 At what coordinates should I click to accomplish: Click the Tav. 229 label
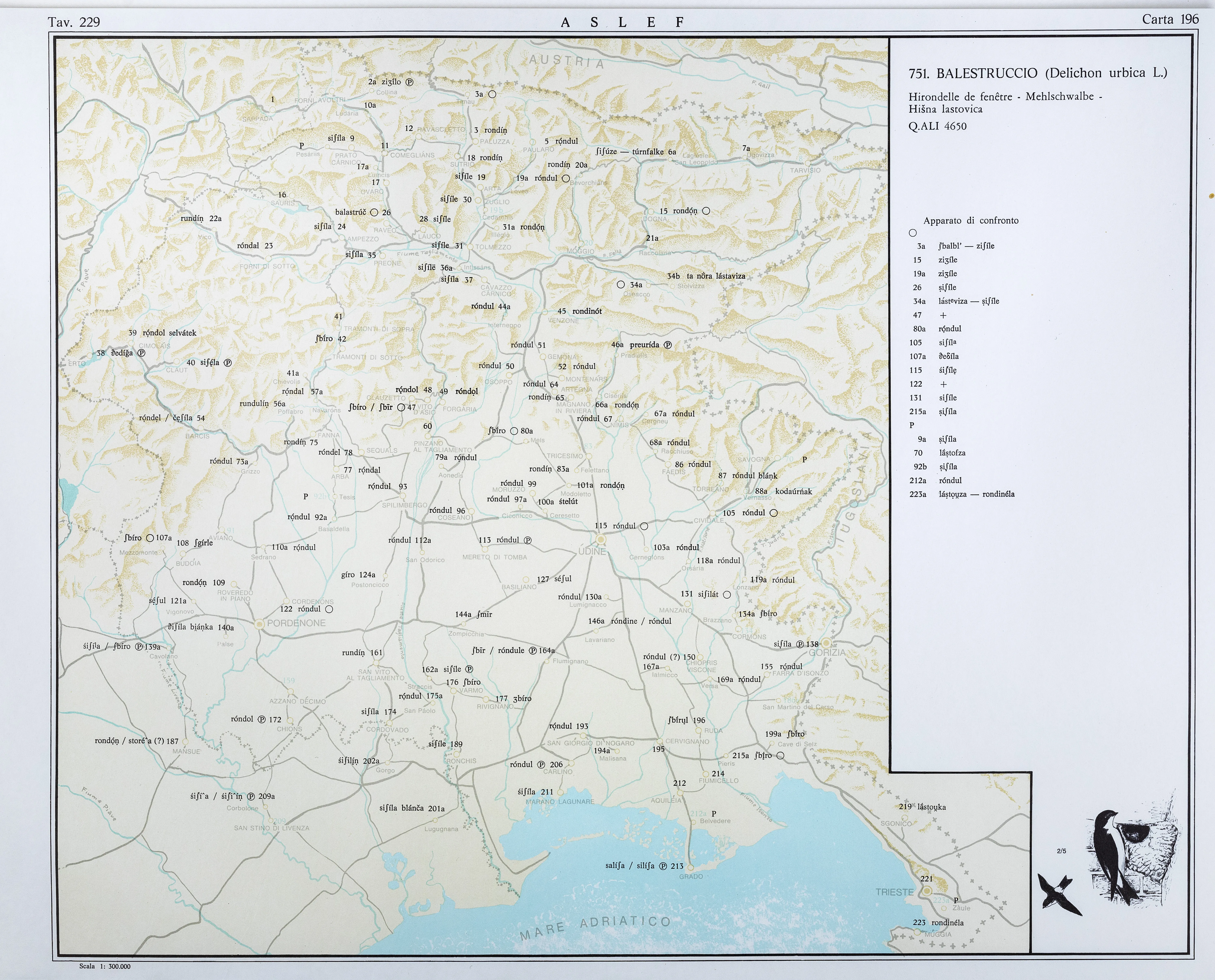coord(74,22)
